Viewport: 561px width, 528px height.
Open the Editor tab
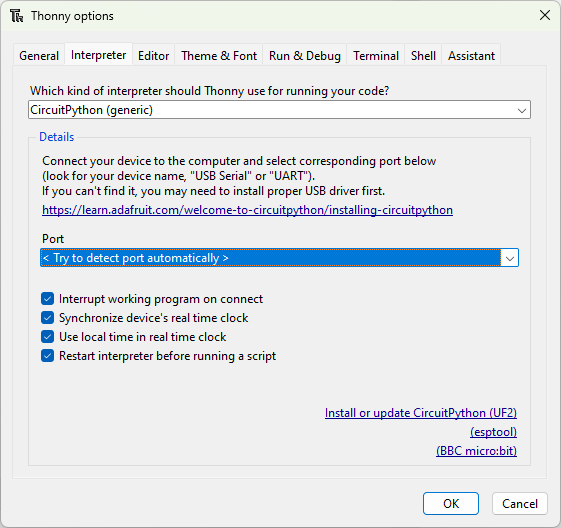[153, 56]
